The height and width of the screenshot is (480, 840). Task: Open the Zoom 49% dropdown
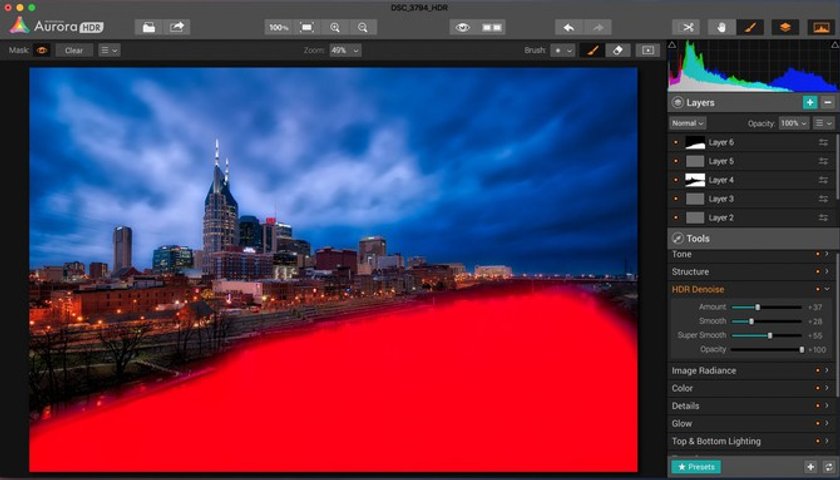click(x=345, y=50)
